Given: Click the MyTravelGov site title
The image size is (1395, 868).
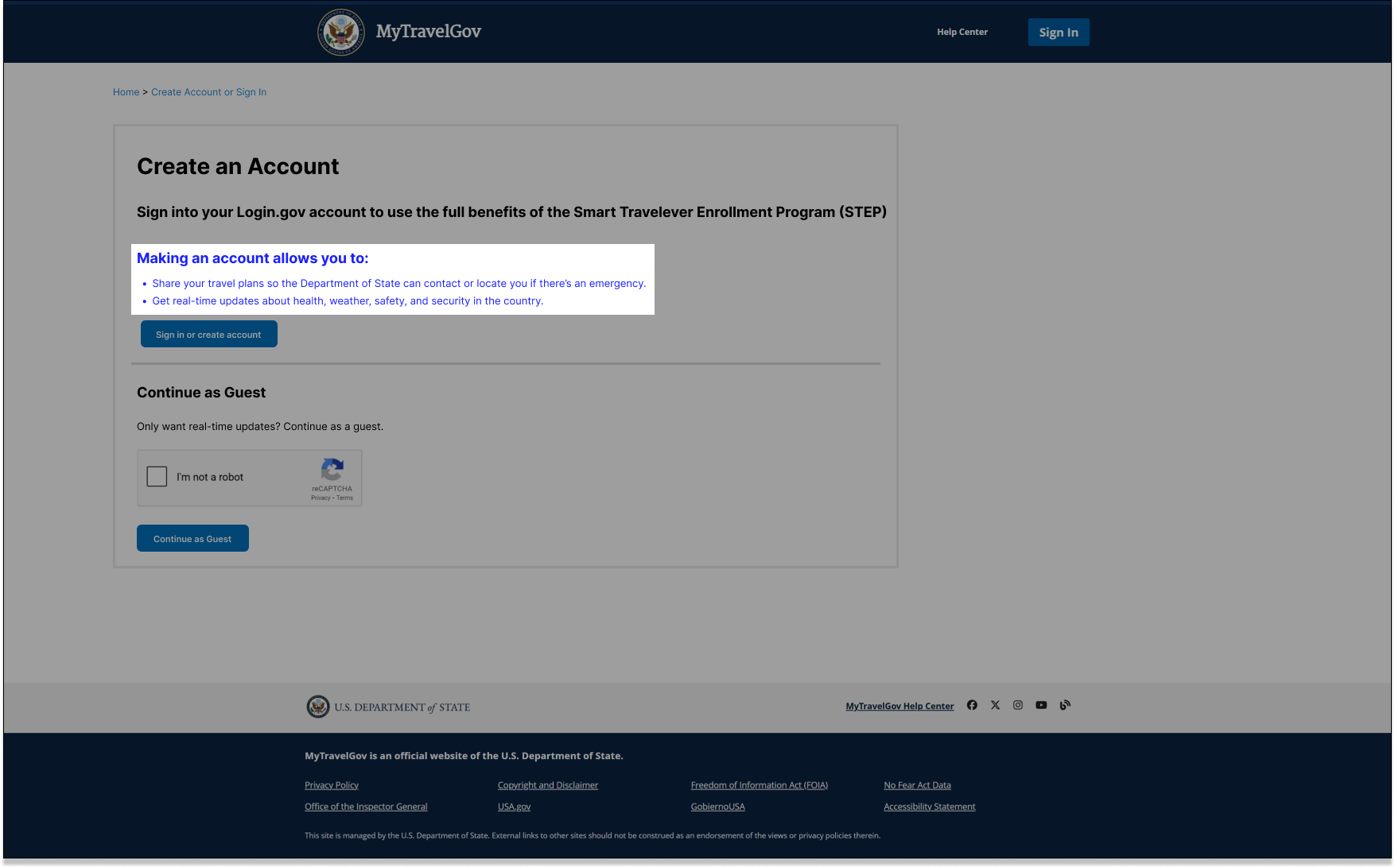Looking at the screenshot, I should 428,32.
